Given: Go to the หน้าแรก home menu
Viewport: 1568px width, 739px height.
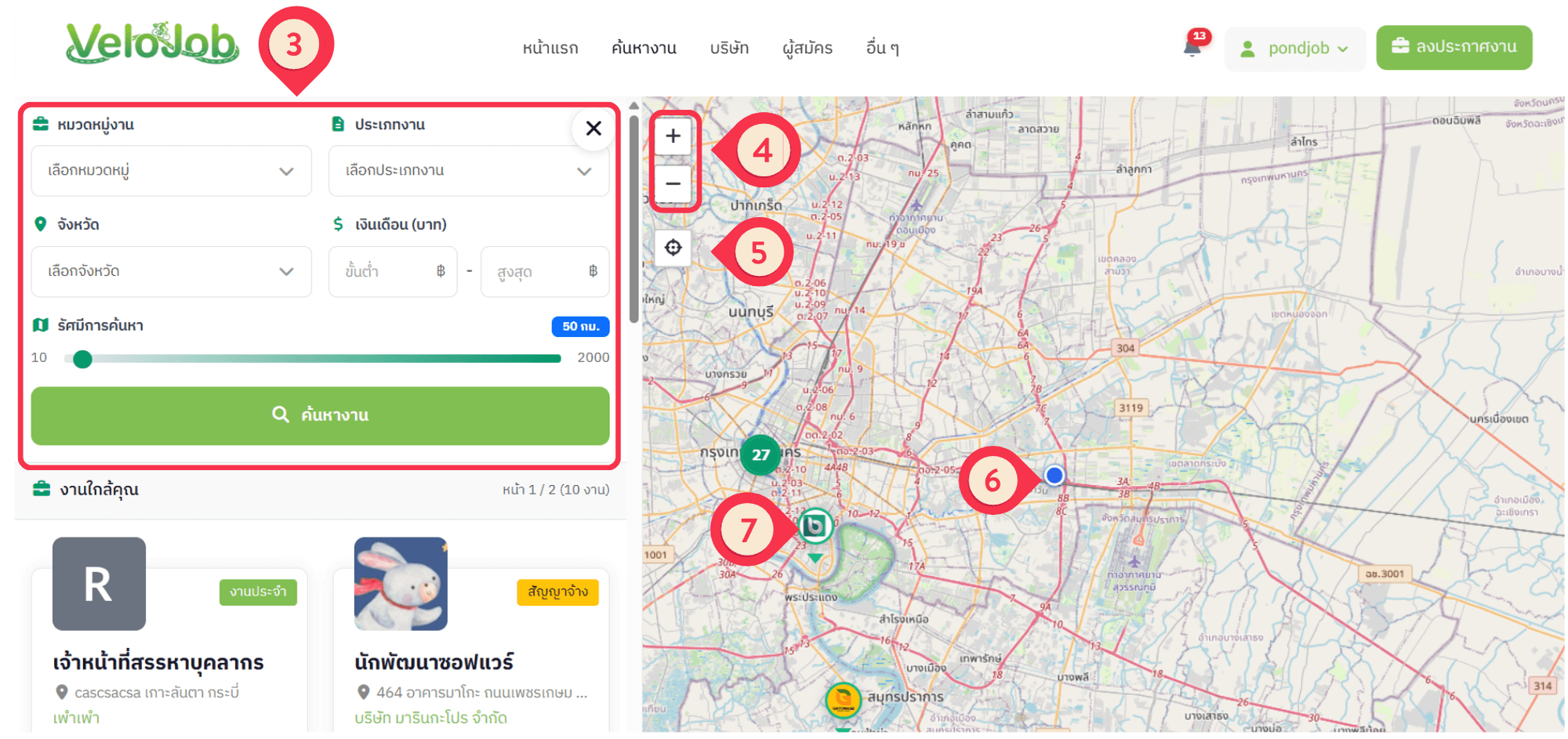Looking at the screenshot, I should (550, 48).
